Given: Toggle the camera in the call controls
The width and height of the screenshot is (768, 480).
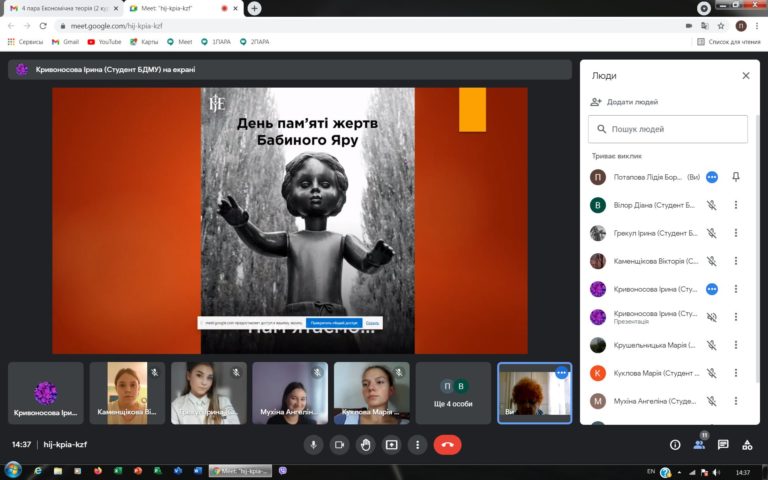Looking at the screenshot, I should click(x=339, y=445).
